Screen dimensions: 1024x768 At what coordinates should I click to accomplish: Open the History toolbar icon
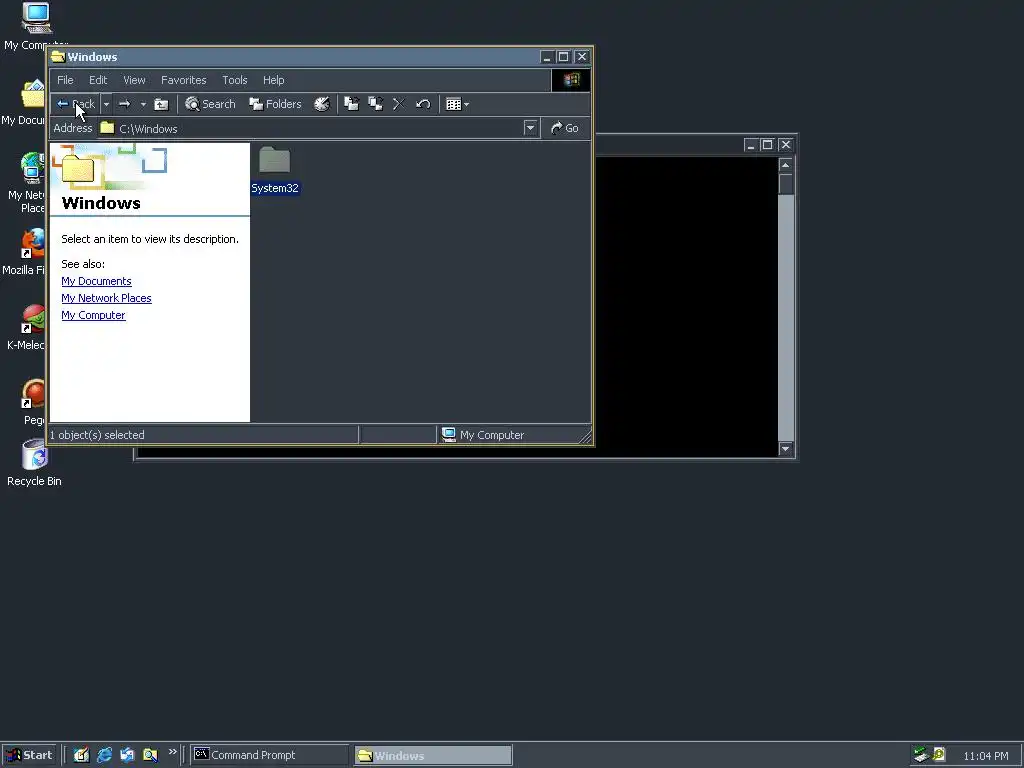coord(322,104)
